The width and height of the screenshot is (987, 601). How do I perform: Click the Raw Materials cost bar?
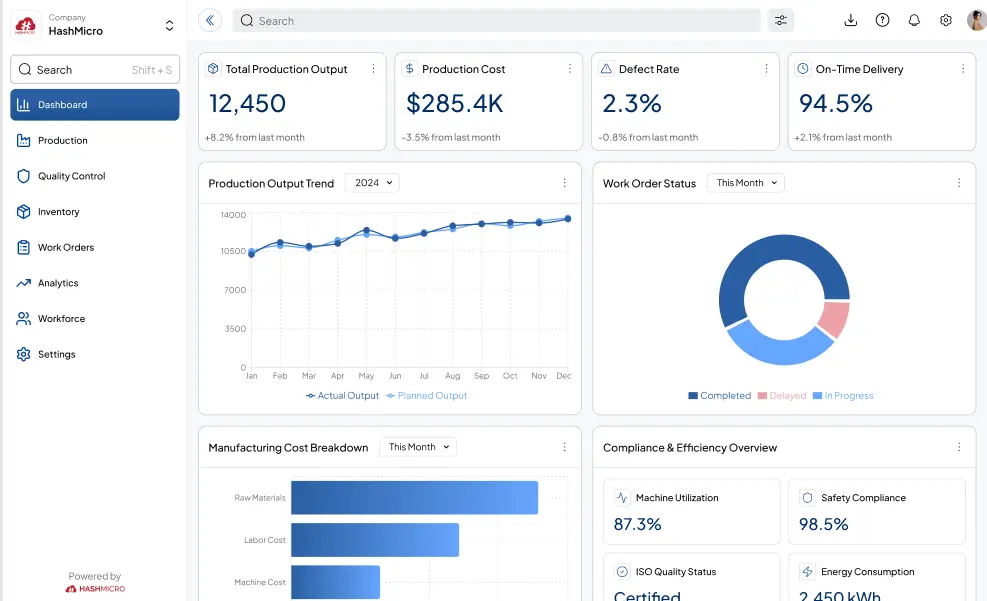[x=414, y=498]
